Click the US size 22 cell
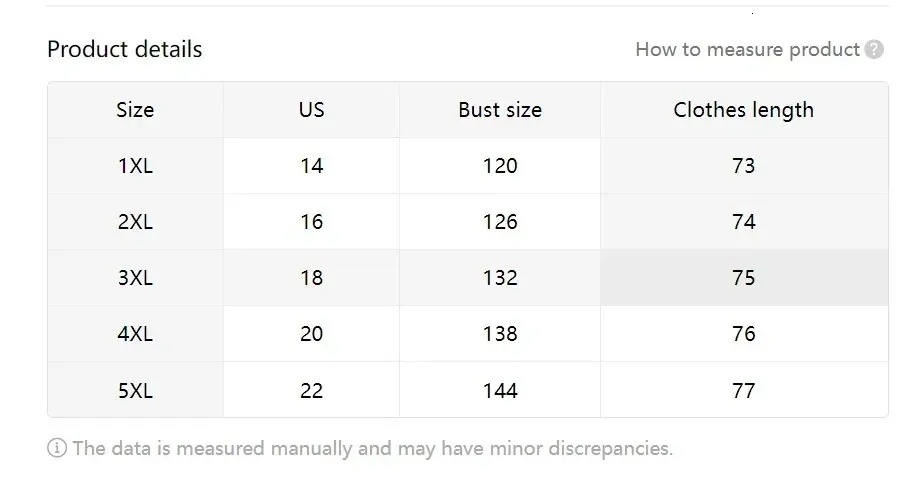 [311, 390]
